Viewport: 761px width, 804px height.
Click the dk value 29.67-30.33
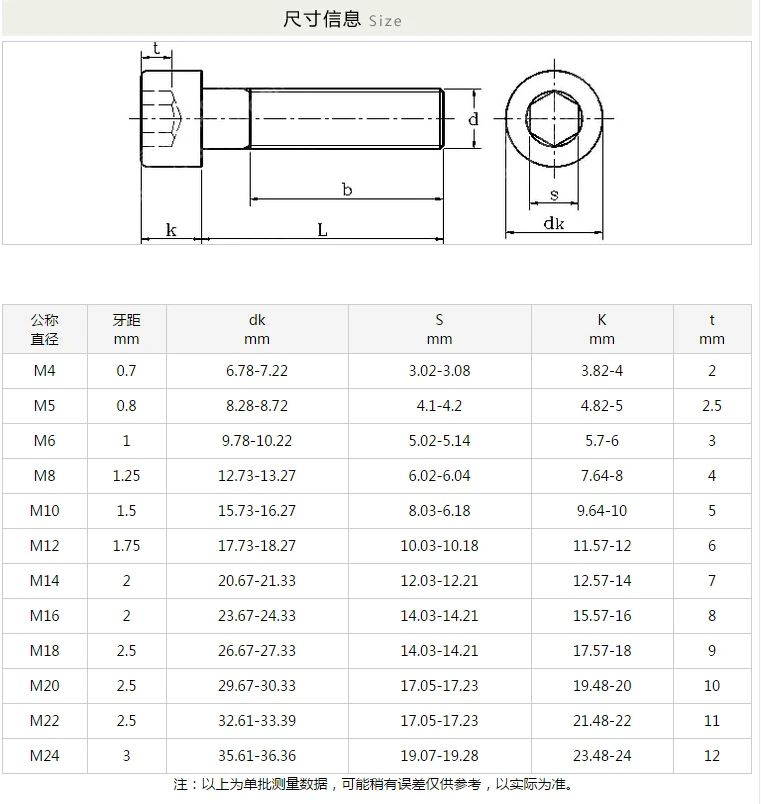click(x=257, y=686)
